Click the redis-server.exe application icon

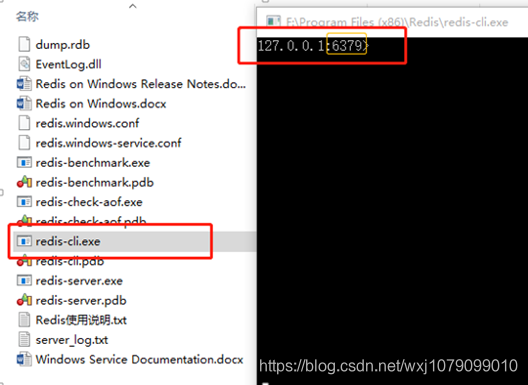(x=24, y=281)
